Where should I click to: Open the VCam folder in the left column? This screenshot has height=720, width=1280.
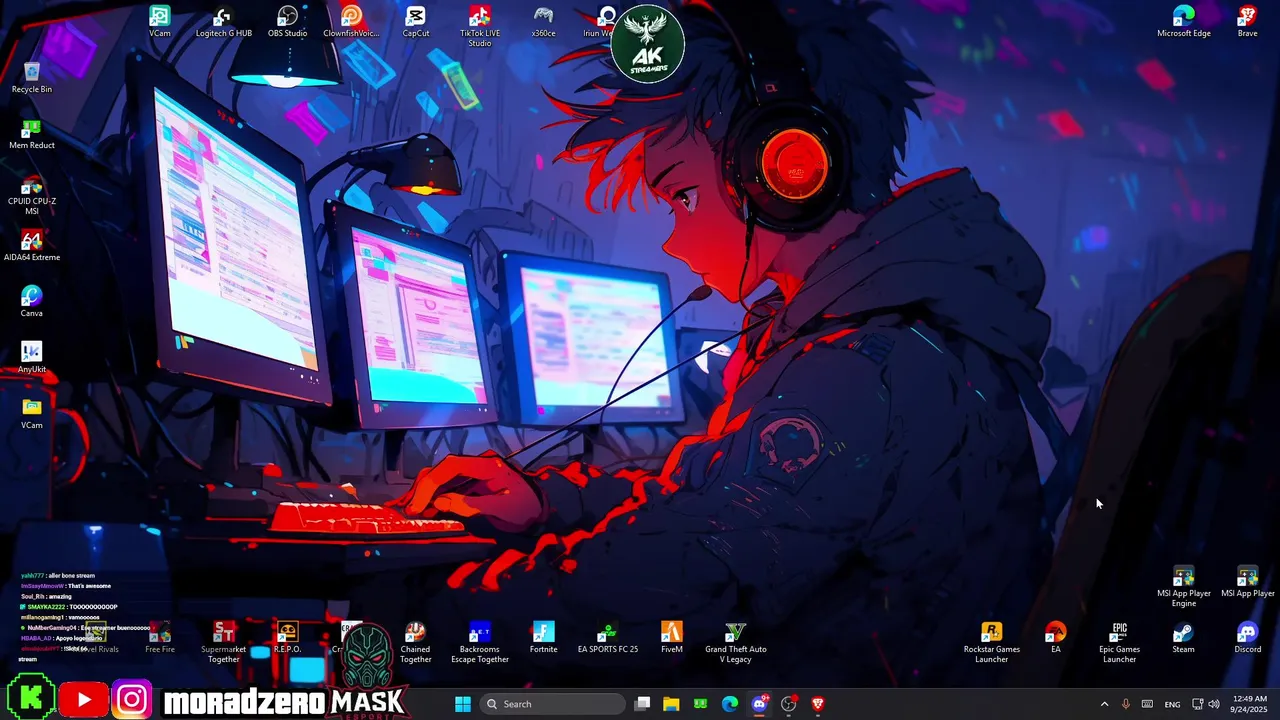click(x=32, y=414)
